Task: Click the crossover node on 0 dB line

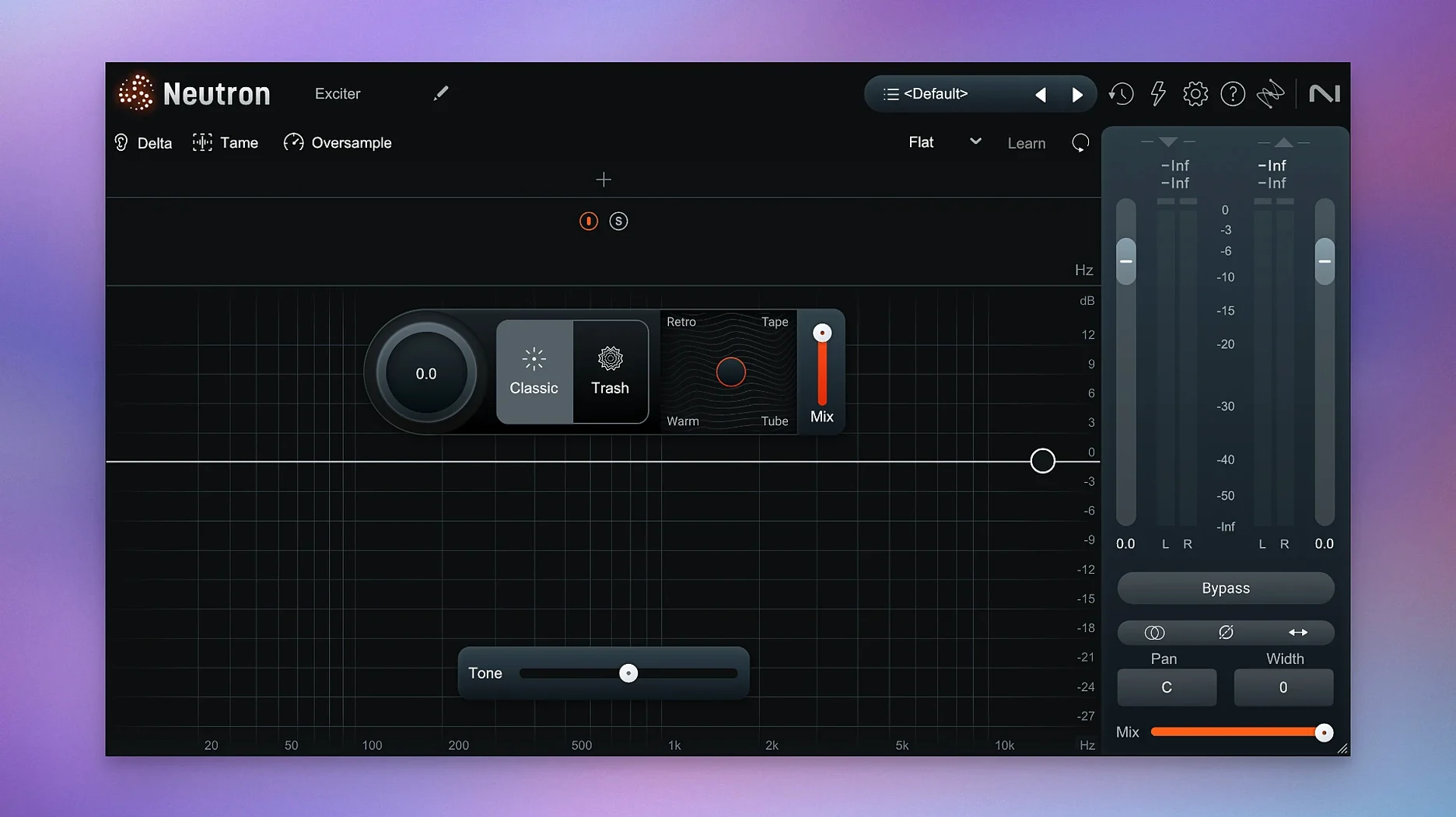Action: pos(1042,461)
